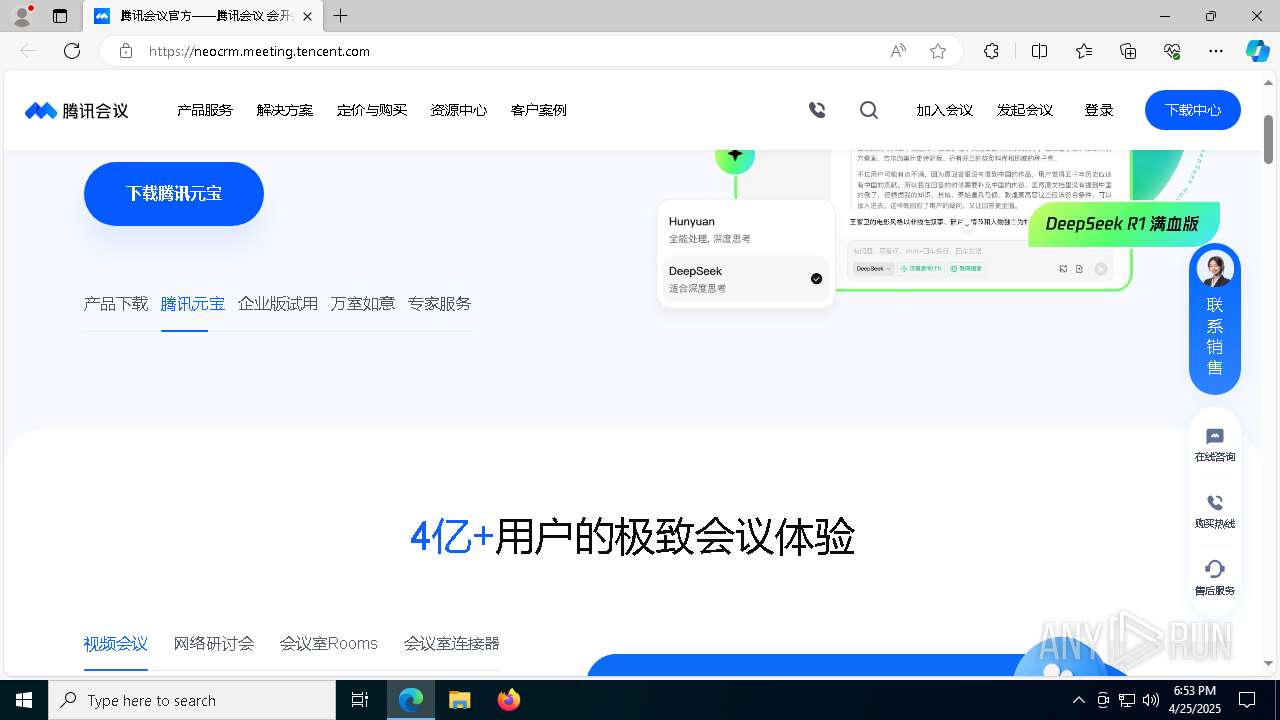Click 登录 link
The image size is (1280, 720).
[1099, 110]
